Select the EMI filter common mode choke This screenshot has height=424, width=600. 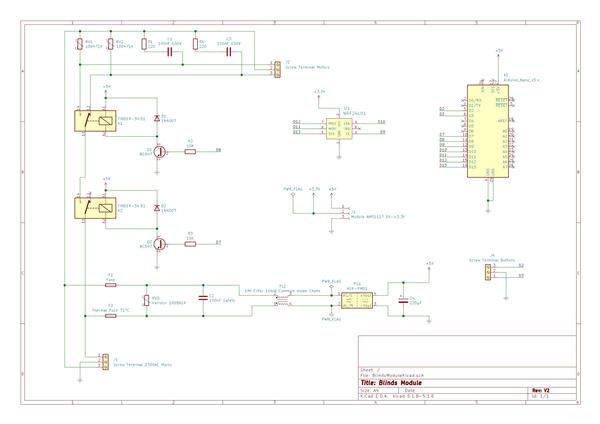[x=284, y=300]
